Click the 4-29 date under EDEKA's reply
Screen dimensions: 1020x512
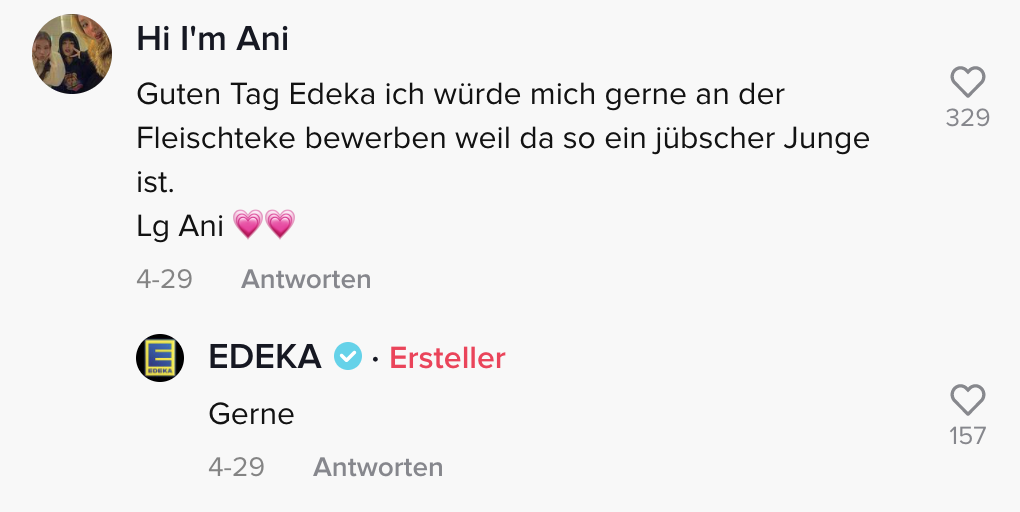[236, 467]
